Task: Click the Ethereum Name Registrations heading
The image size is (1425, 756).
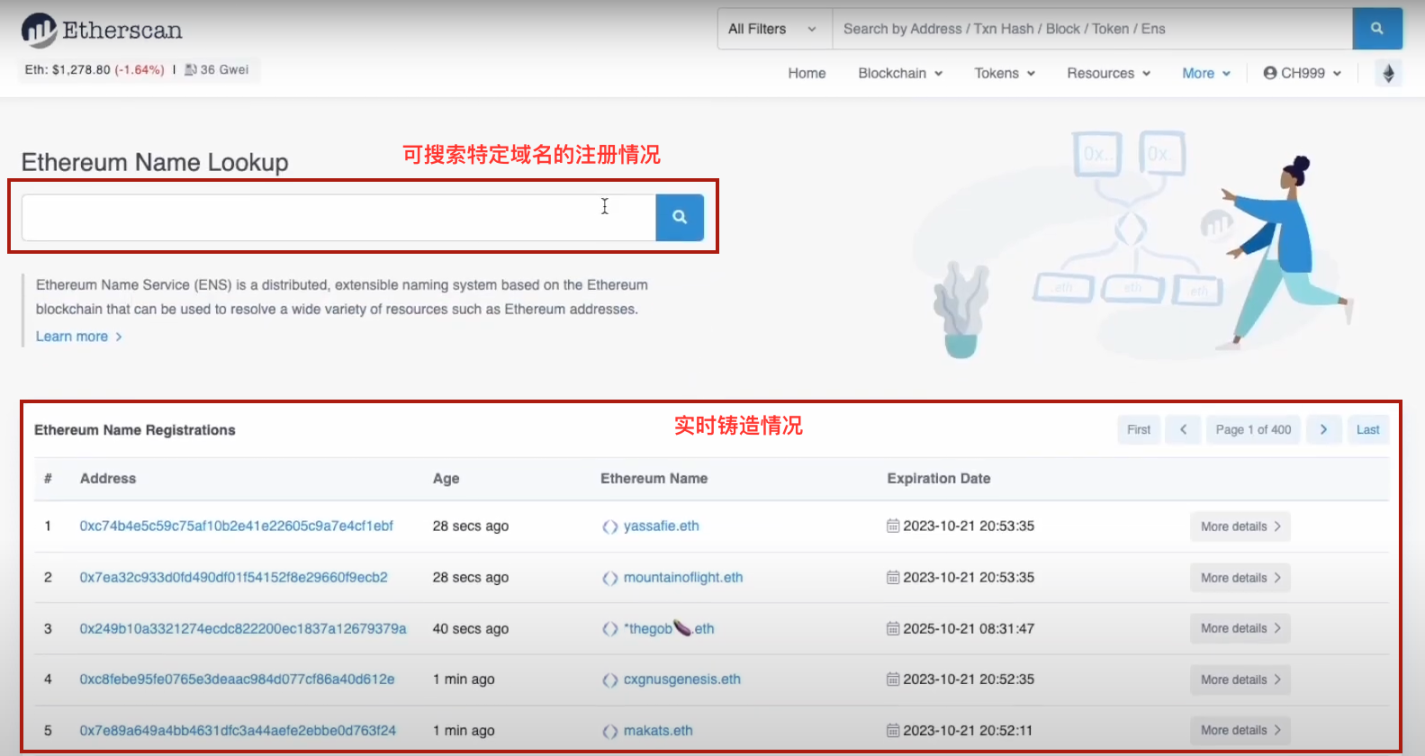Action: pyautogui.click(x=135, y=430)
